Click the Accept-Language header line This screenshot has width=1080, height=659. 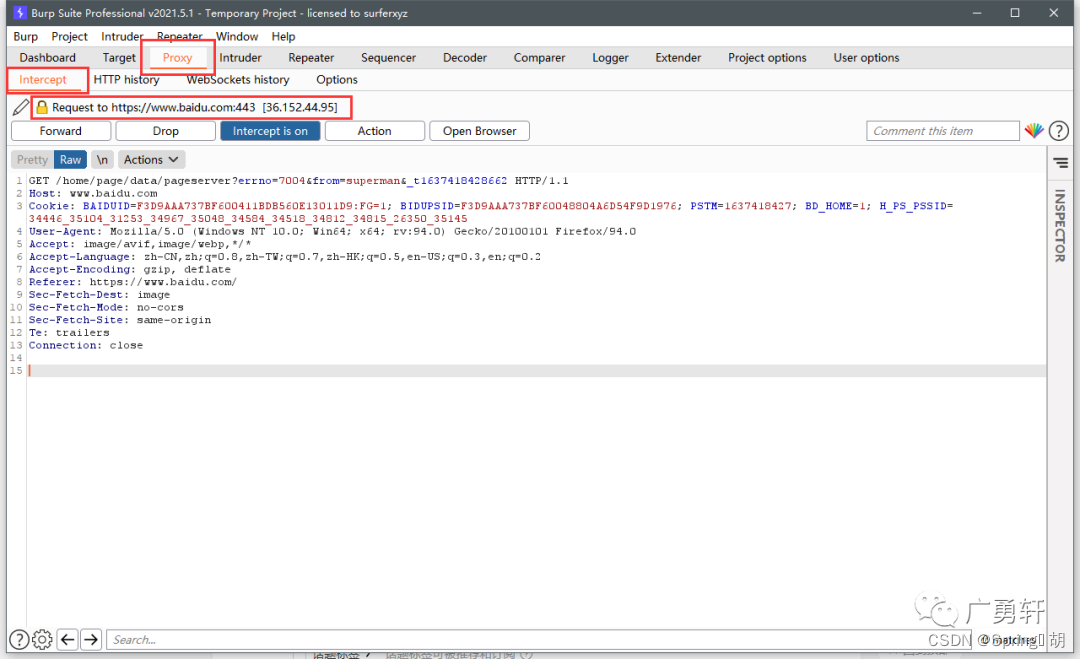[284, 257]
